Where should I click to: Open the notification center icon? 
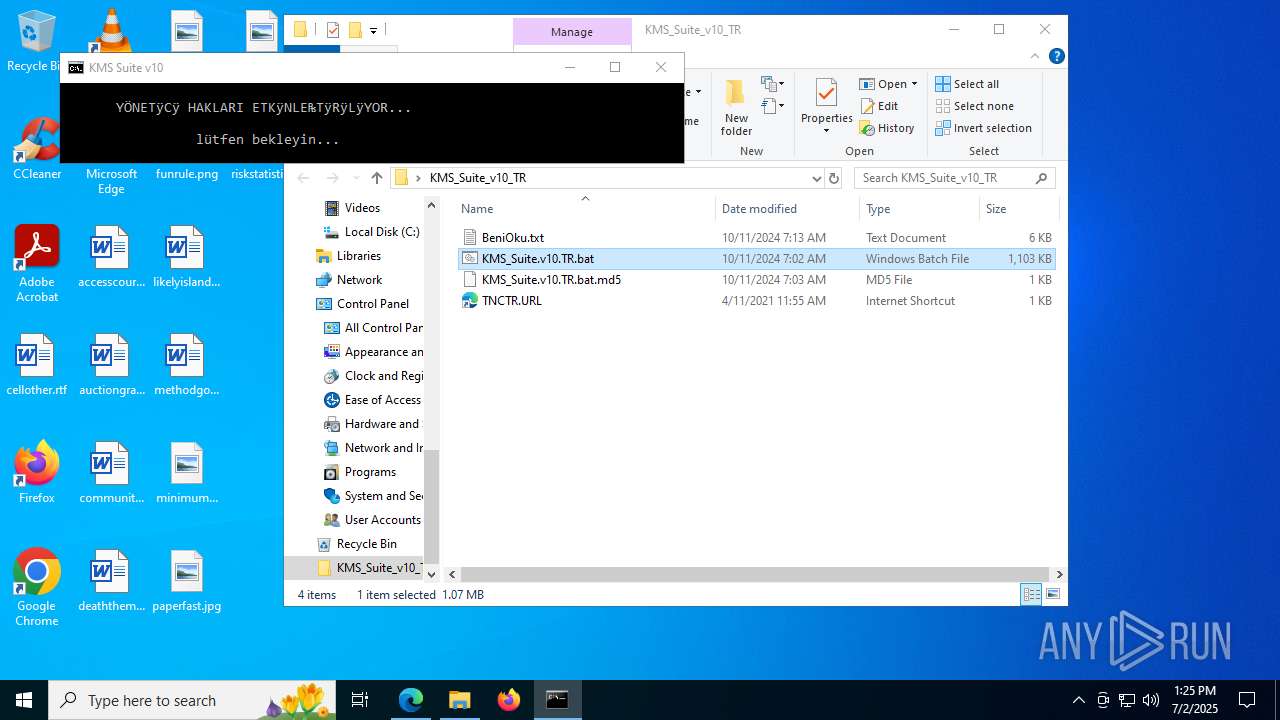(x=1247, y=700)
